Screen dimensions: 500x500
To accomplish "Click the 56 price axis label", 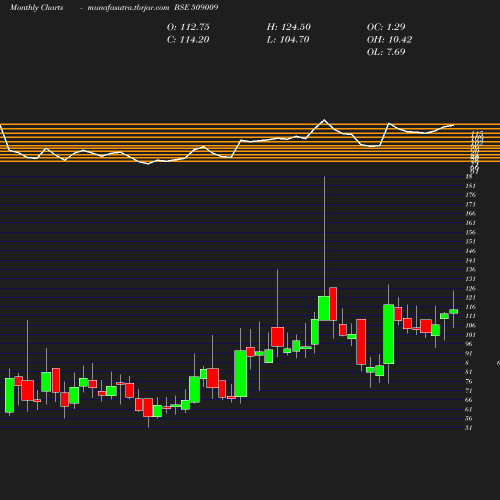I will tap(469, 418).
